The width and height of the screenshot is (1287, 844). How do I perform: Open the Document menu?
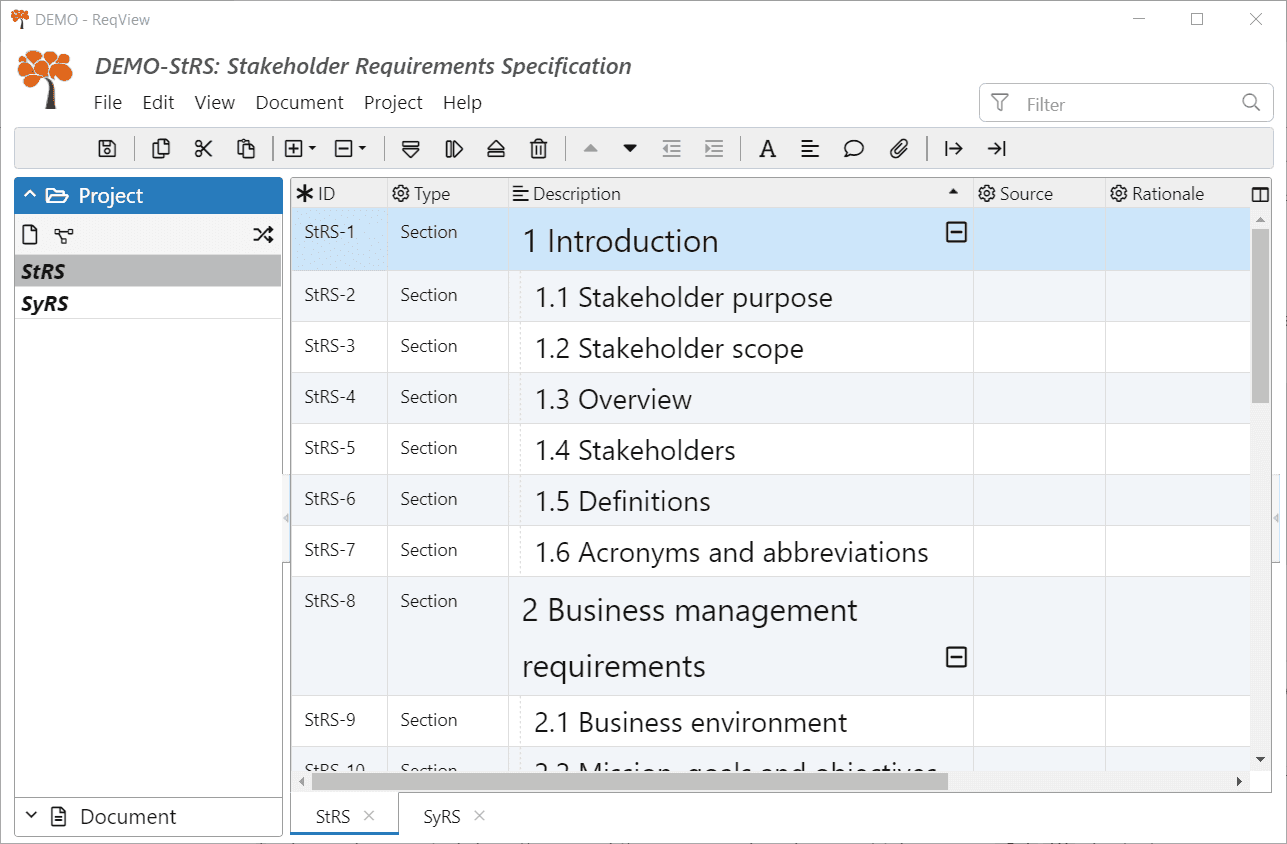click(299, 103)
